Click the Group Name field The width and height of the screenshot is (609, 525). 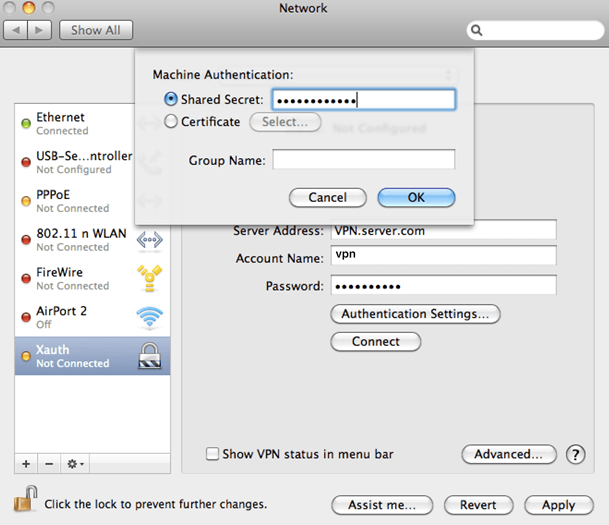tap(364, 159)
